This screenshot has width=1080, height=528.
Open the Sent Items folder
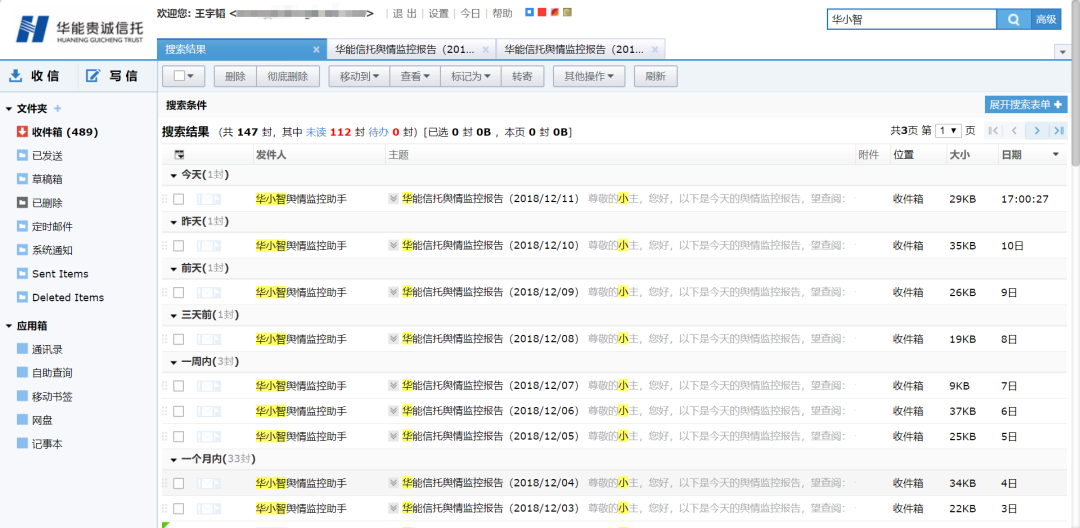click(x=53, y=274)
